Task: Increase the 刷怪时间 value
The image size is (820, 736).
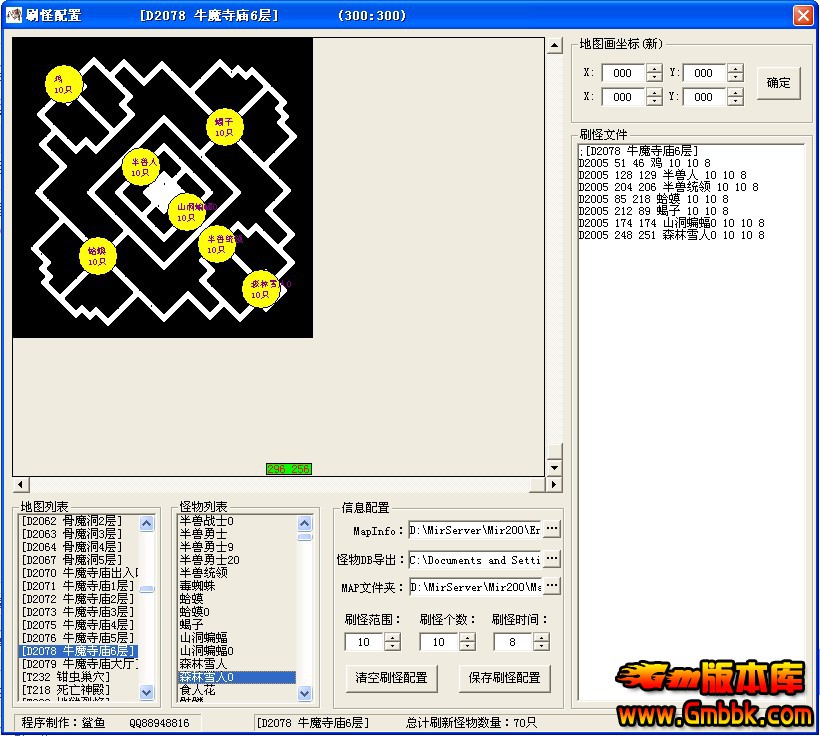Action: (x=541, y=637)
